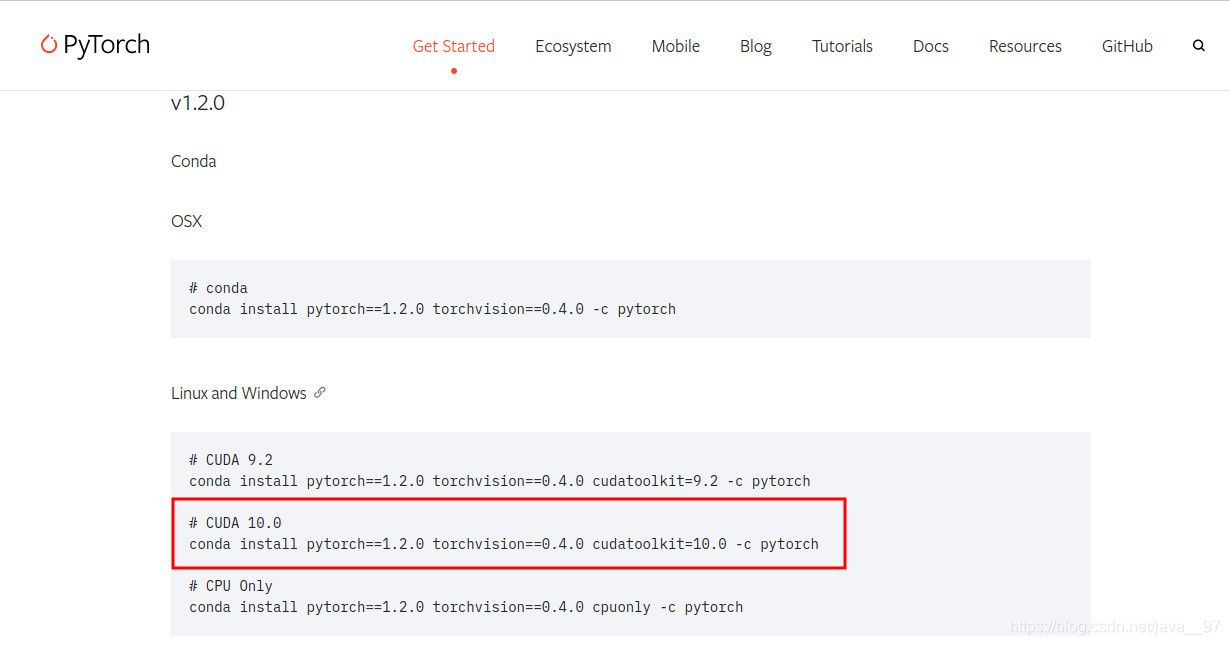Open the Blog page
1230x645 pixels.
pyautogui.click(x=756, y=46)
